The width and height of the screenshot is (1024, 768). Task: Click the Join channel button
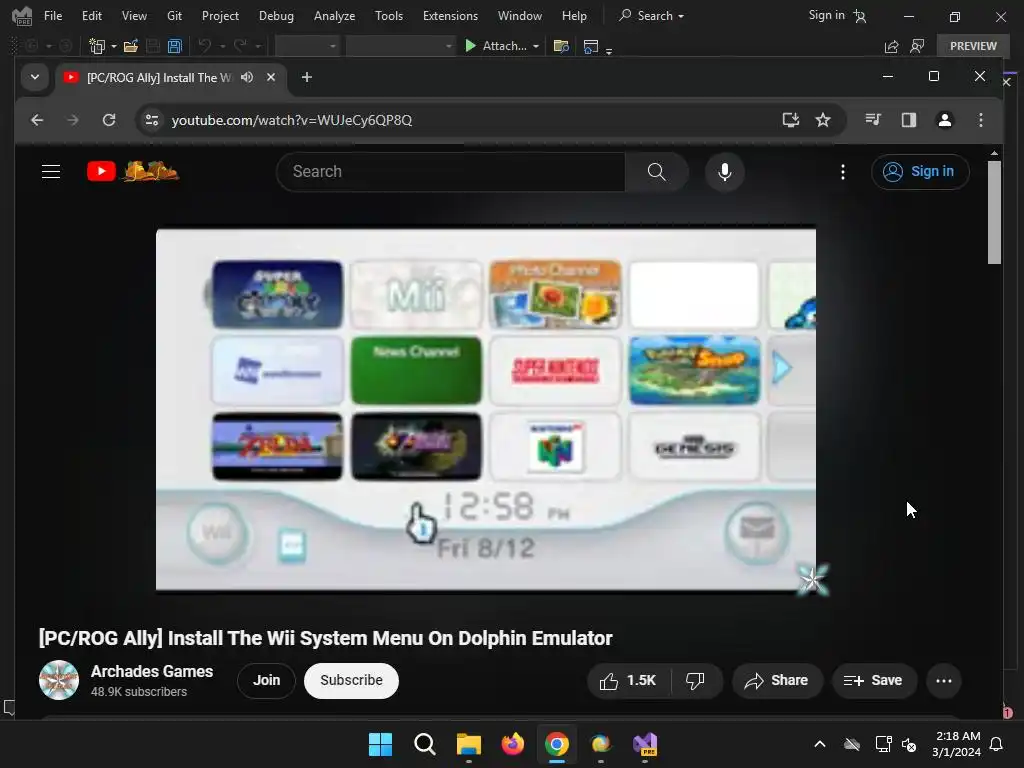click(x=266, y=680)
